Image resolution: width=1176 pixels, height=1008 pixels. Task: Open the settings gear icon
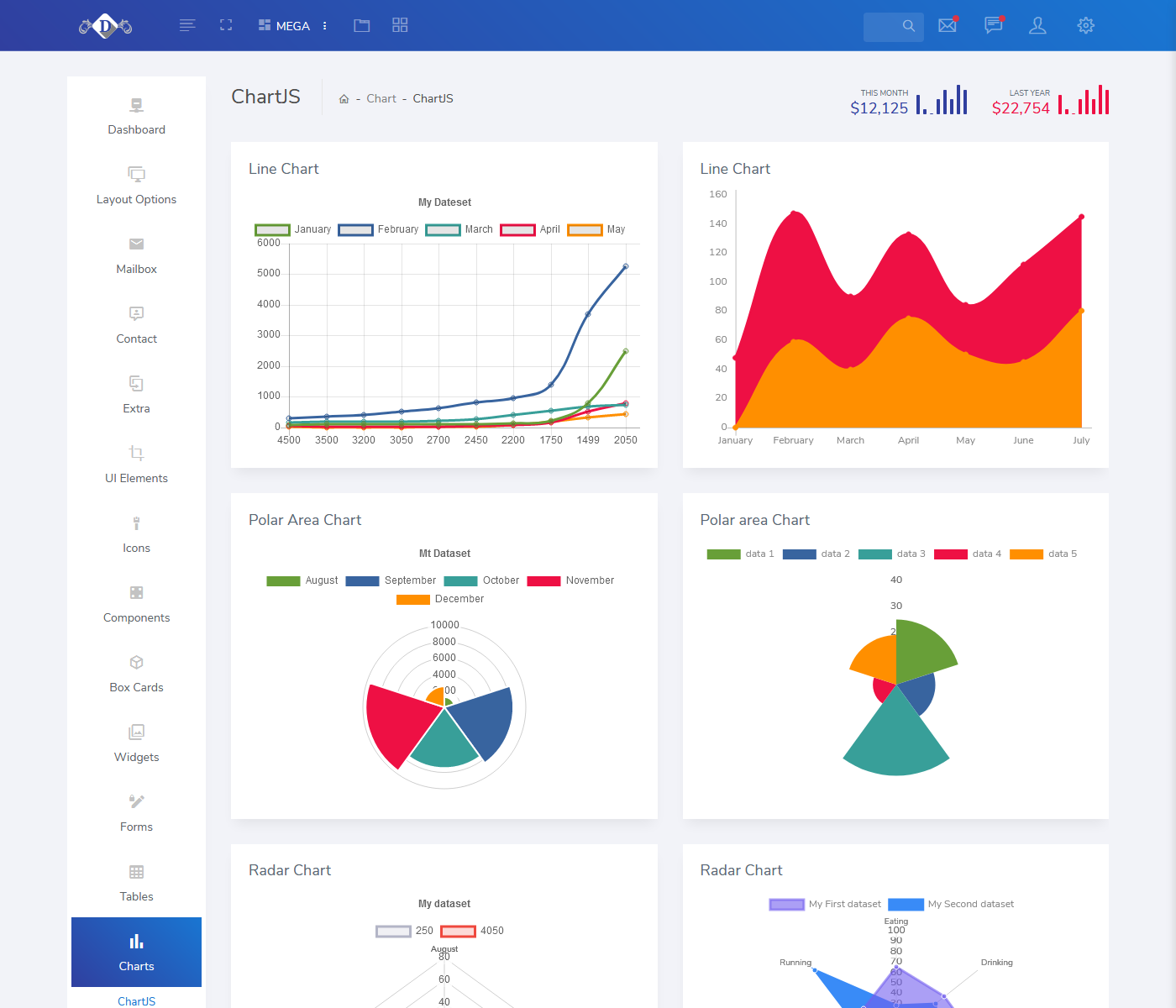tap(1086, 25)
